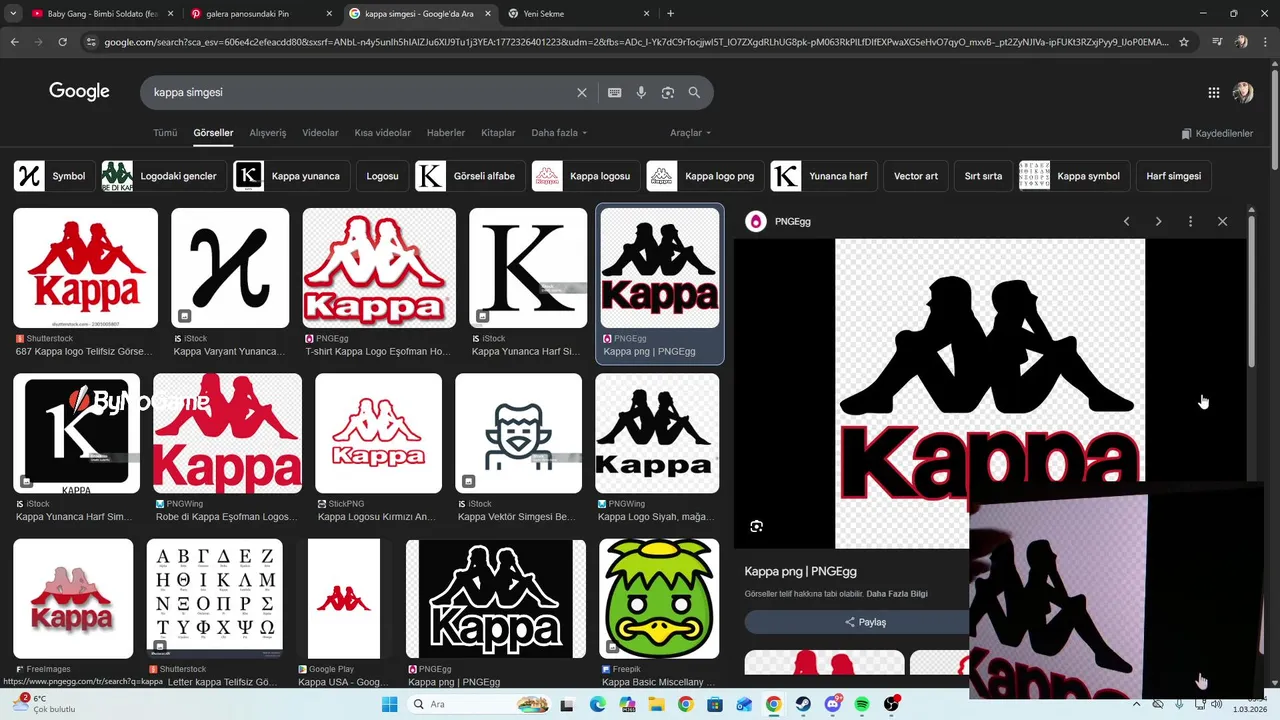Screen dimensions: 1280x720
Task: Click the 'kappa simgesi' search input field
Action: coord(360,92)
